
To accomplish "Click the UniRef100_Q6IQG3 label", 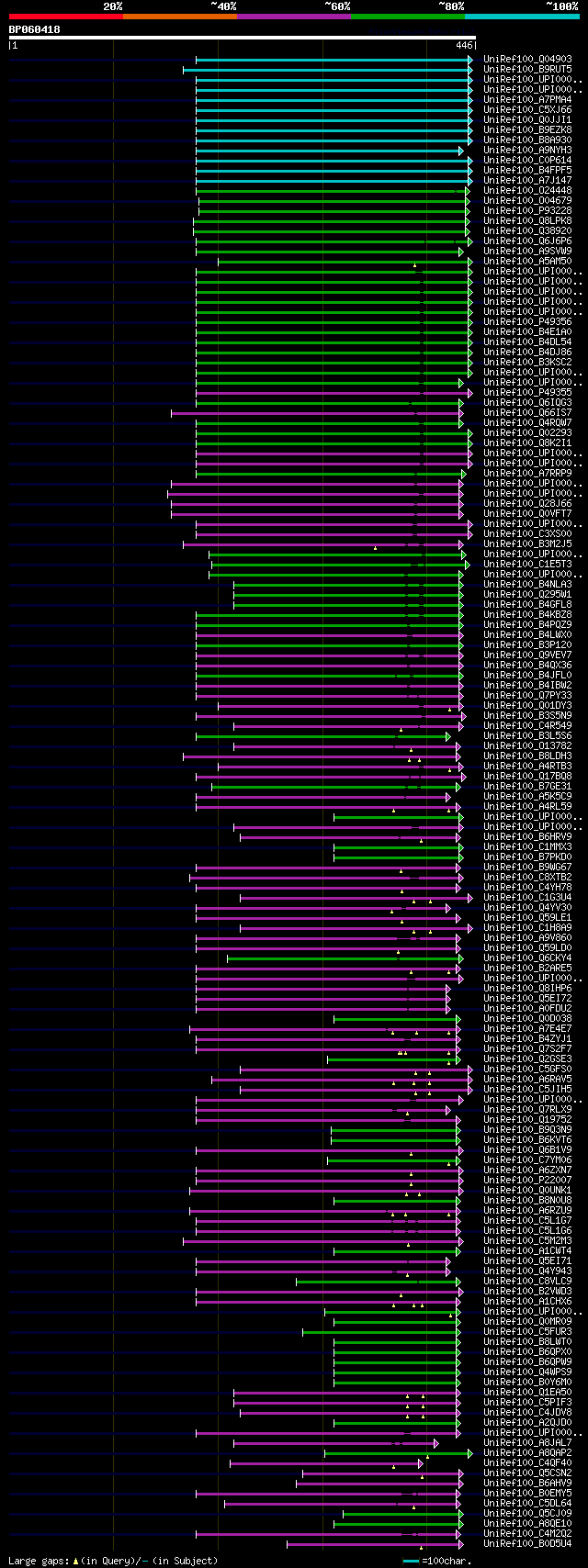I will click(527, 403).
